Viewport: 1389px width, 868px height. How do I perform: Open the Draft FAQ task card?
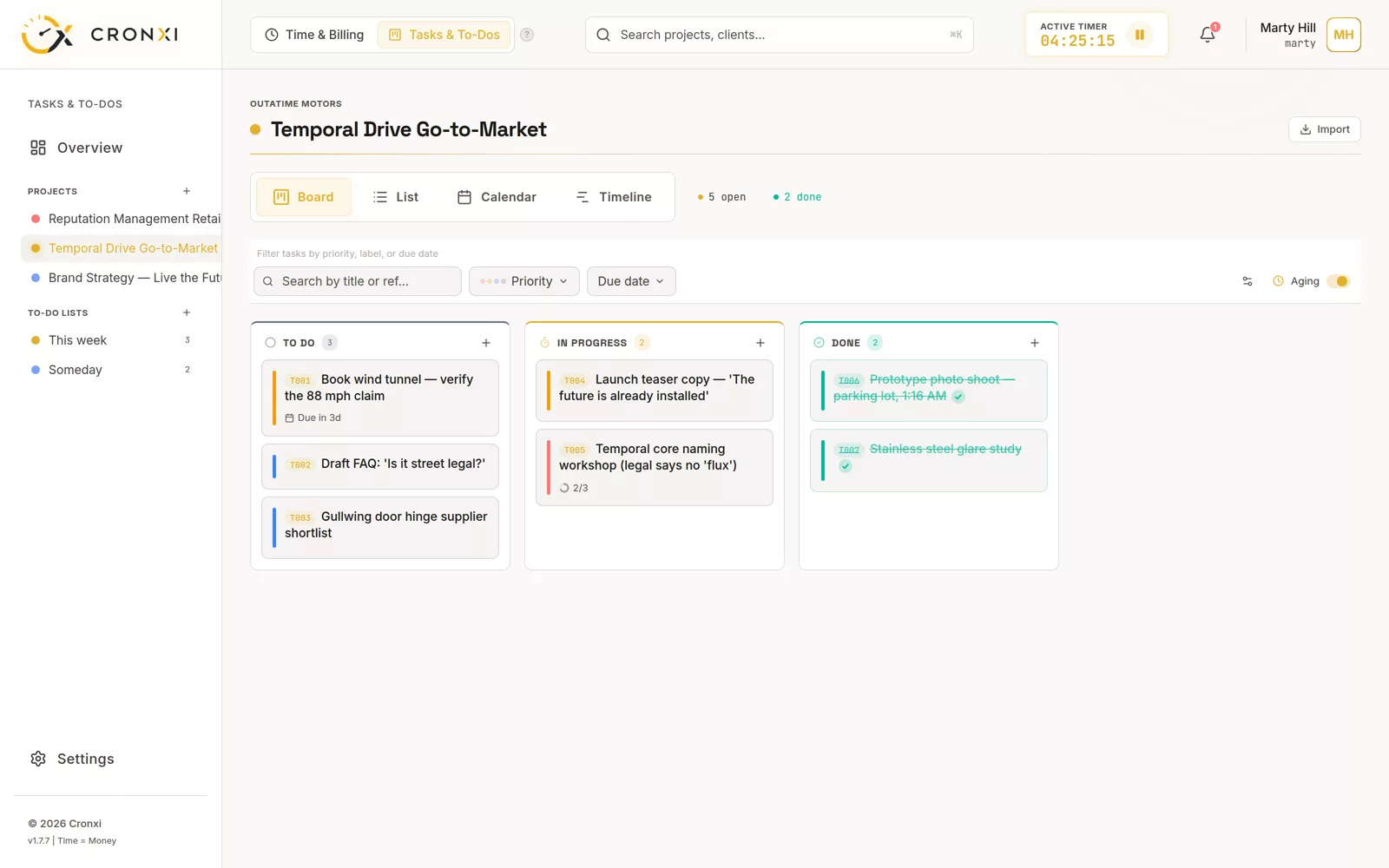tap(380, 466)
